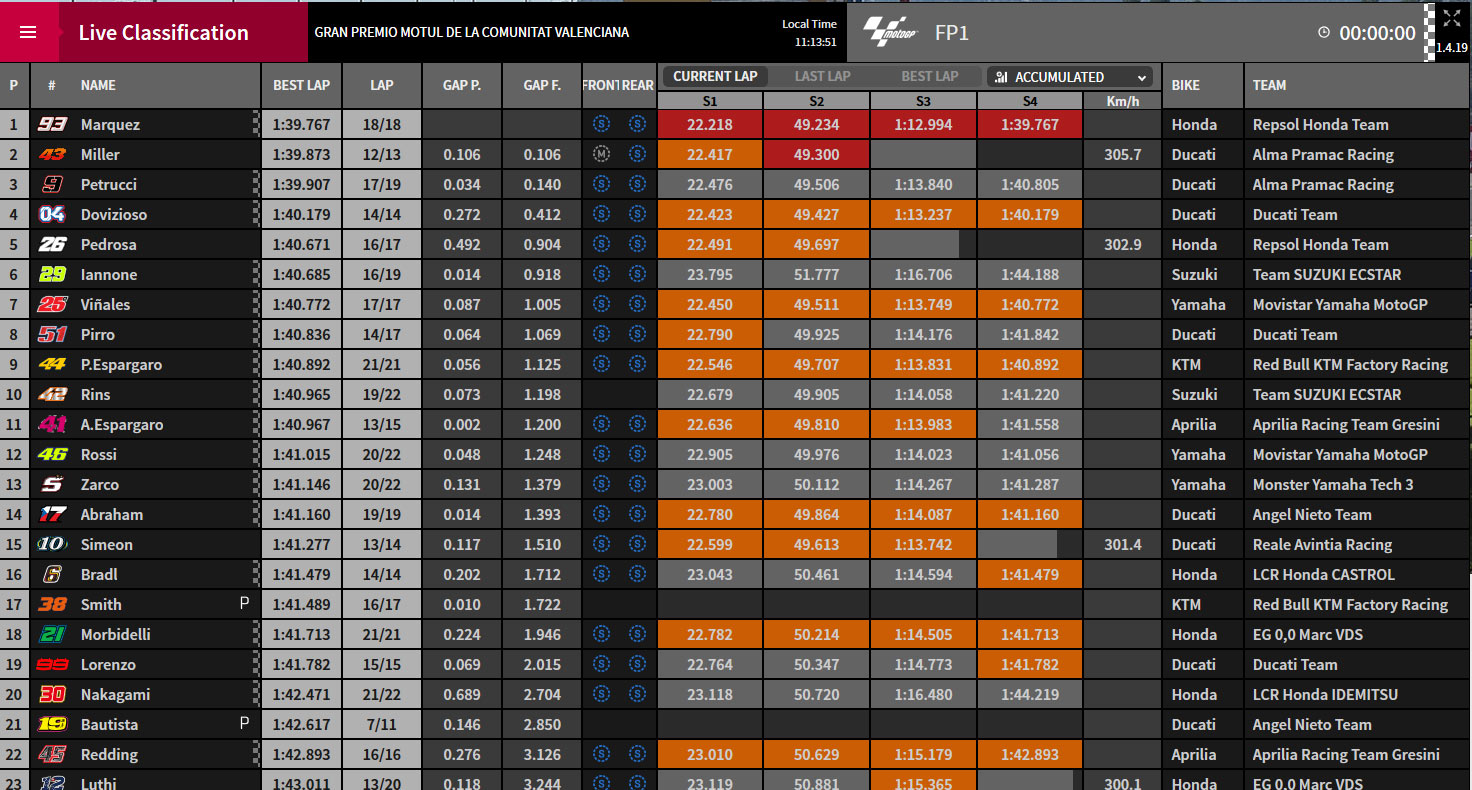The image size is (1472, 790).
Task: Click P.Espargaro's rear tyre icon
Action: (x=637, y=364)
